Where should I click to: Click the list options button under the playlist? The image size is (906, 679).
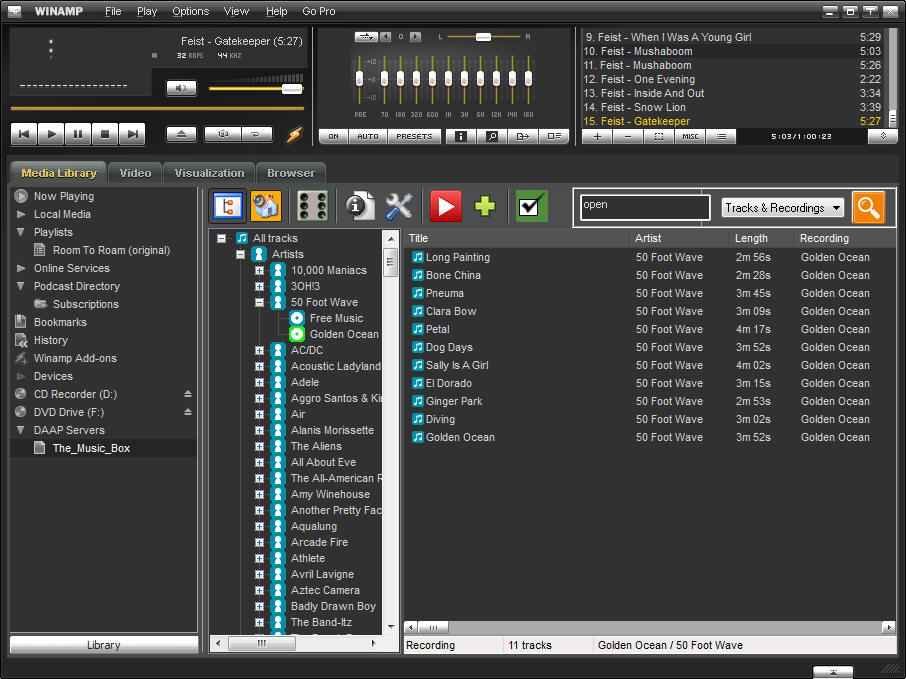click(x=721, y=136)
